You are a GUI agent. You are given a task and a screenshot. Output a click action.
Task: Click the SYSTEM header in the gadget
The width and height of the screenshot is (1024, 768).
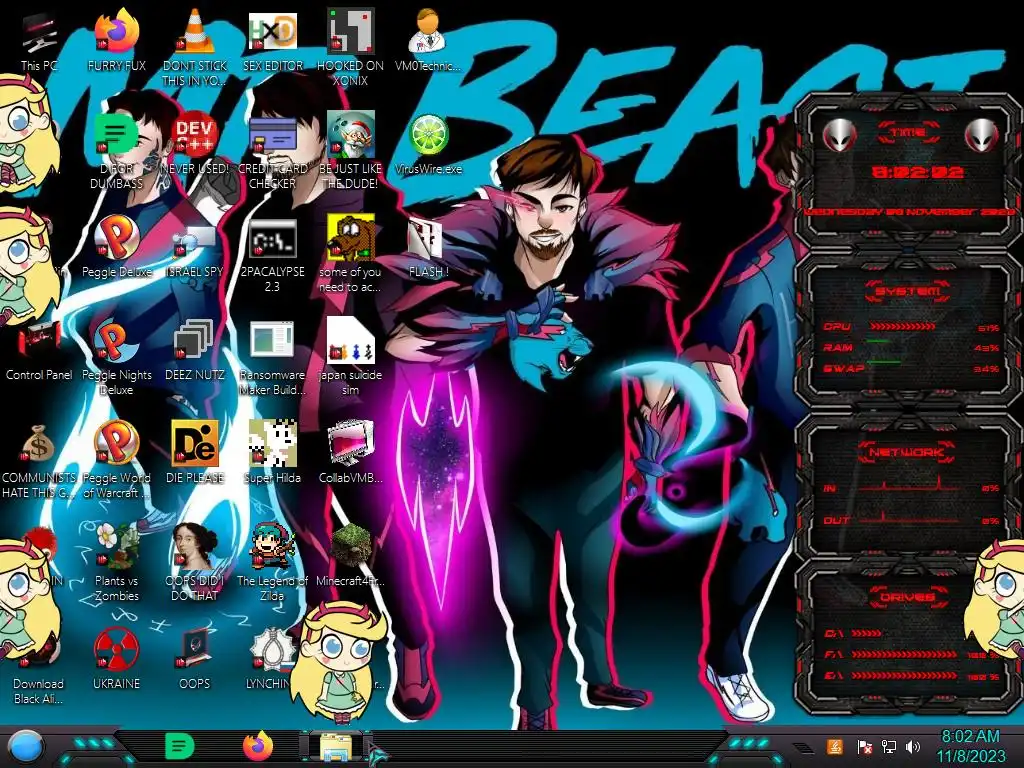pyautogui.click(x=908, y=291)
